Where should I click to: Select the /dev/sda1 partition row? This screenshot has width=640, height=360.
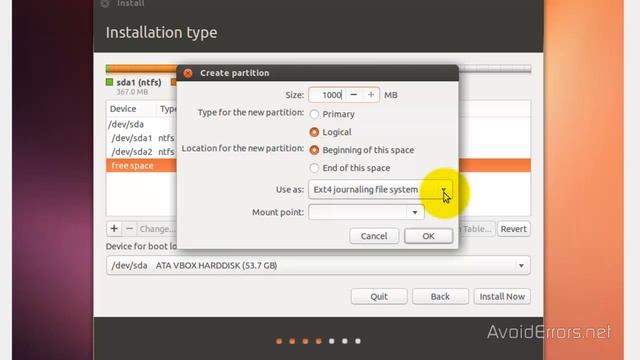coord(142,138)
